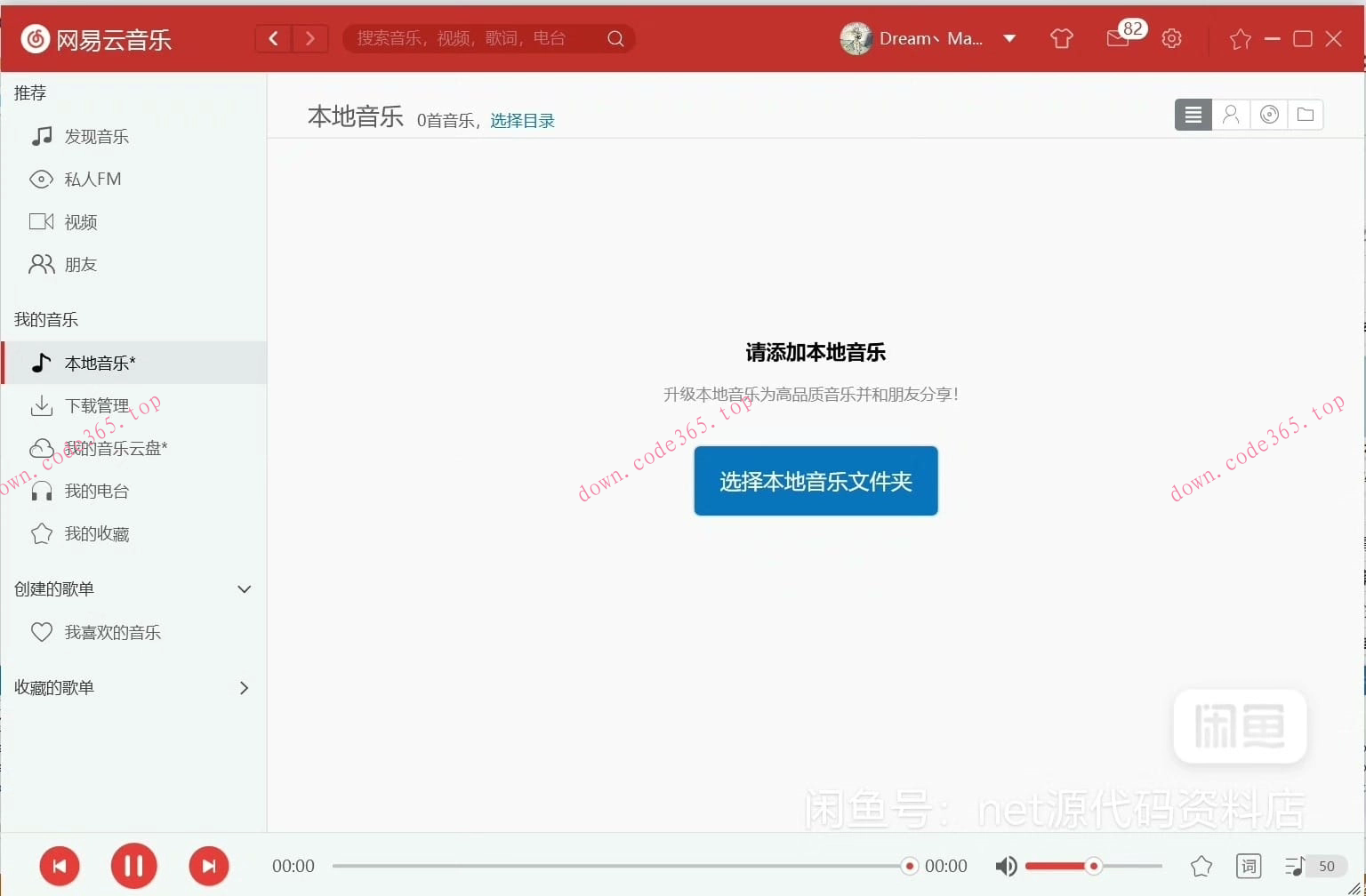Open the 视频 section
The height and width of the screenshot is (896, 1366).
[83, 221]
